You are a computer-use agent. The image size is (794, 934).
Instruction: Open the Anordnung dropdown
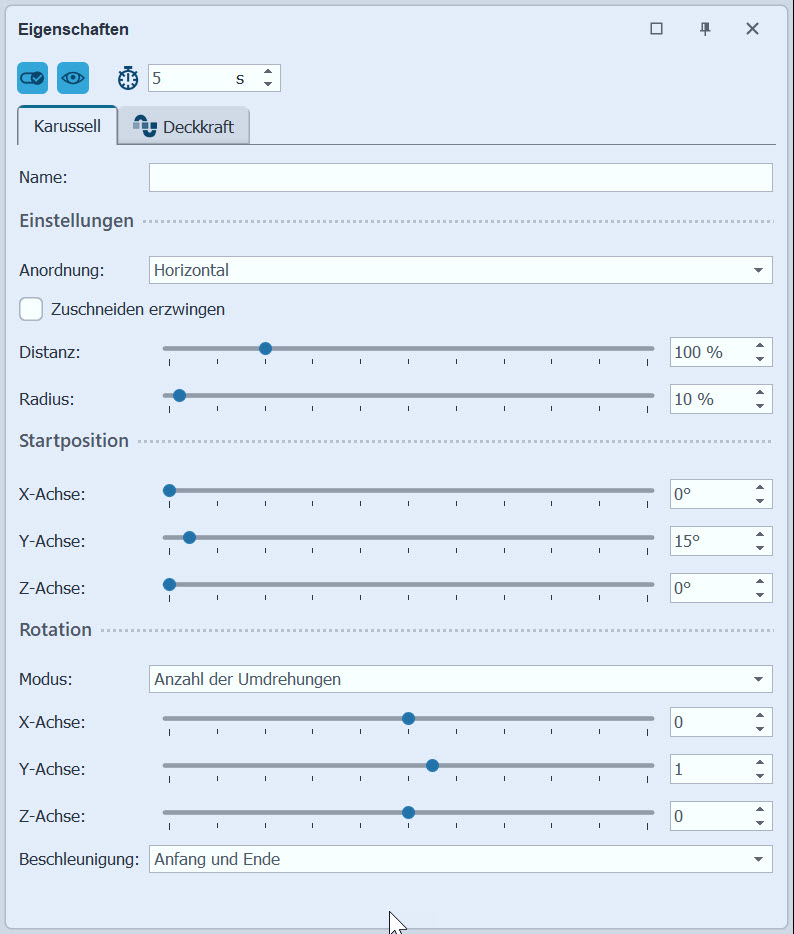click(x=460, y=270)
